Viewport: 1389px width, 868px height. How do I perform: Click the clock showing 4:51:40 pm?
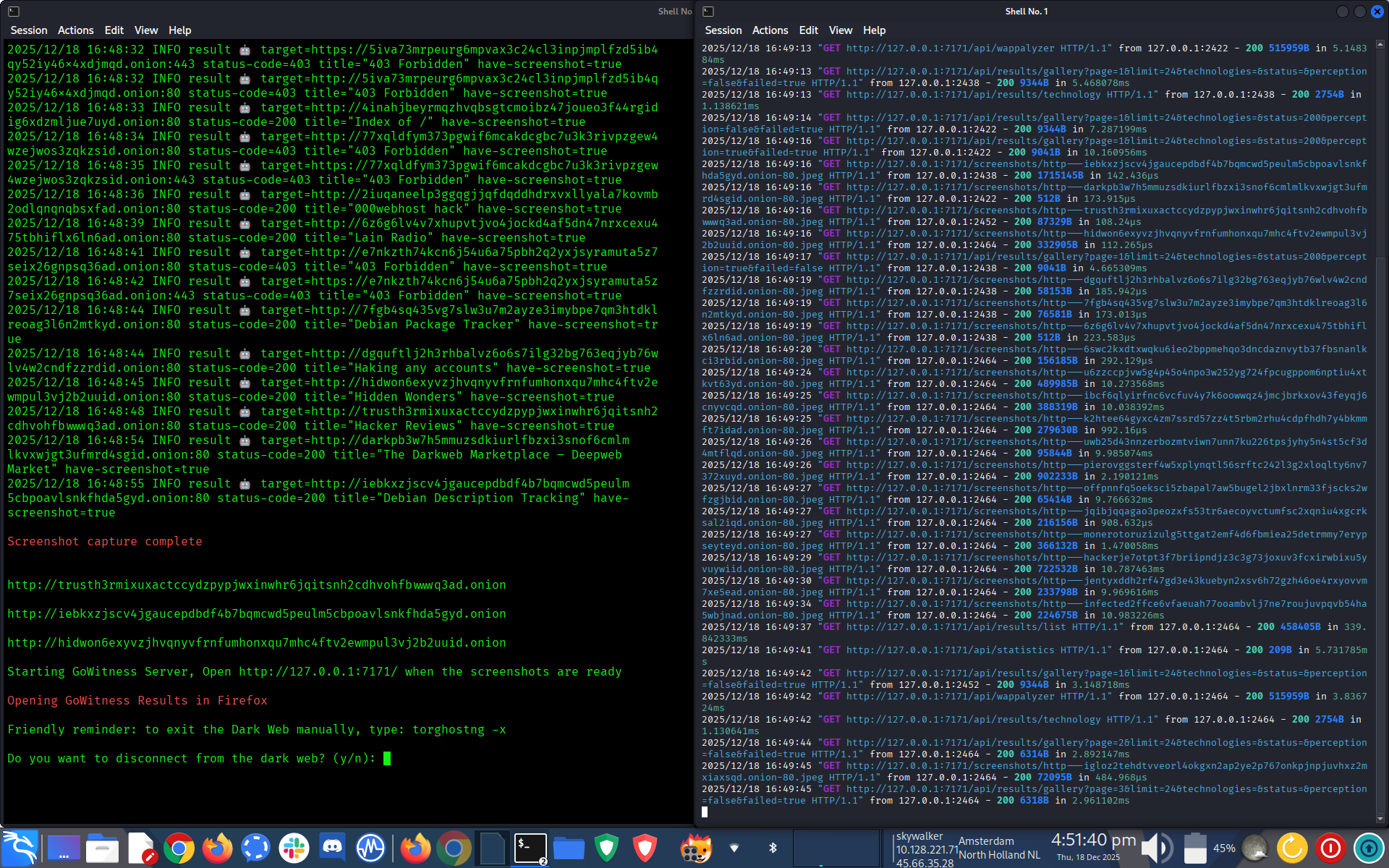click(1093, 841)
